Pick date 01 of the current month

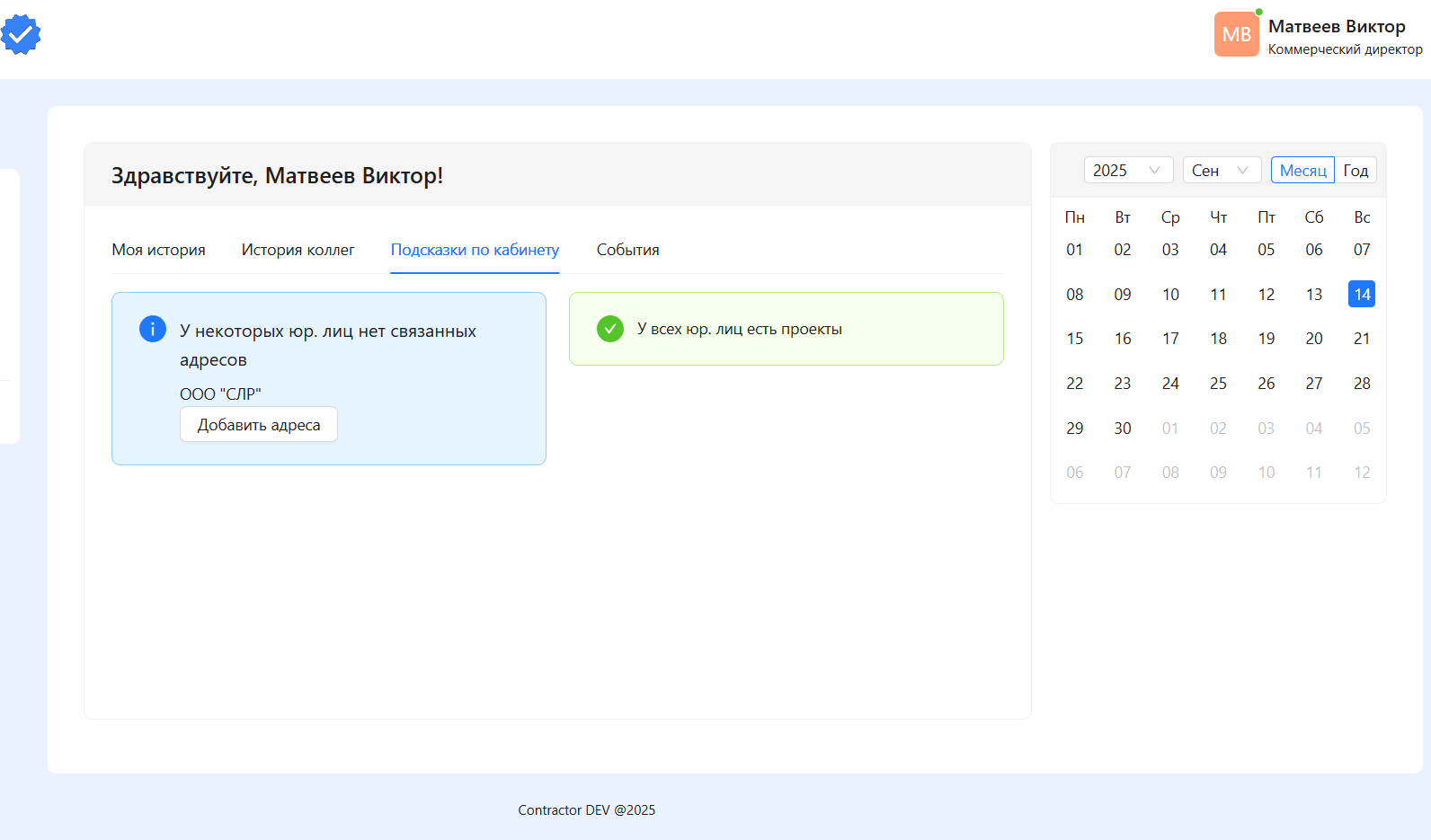click(1074, 250)
